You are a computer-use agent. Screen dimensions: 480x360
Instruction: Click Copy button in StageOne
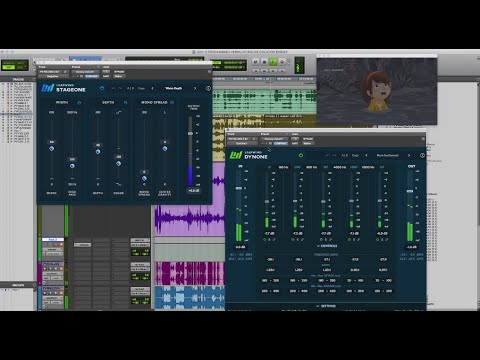(x=141, y=88)
